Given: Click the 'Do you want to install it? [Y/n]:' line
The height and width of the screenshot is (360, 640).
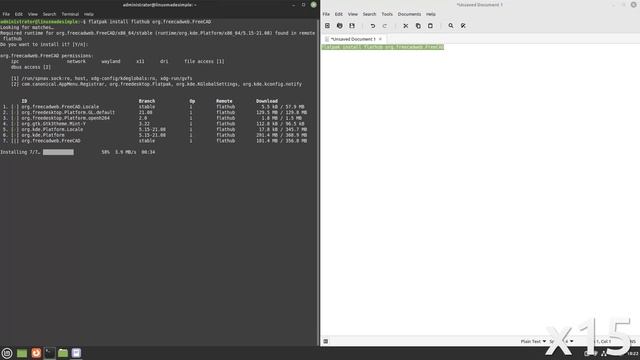Looking at the screenshot, I should point(44,44).
